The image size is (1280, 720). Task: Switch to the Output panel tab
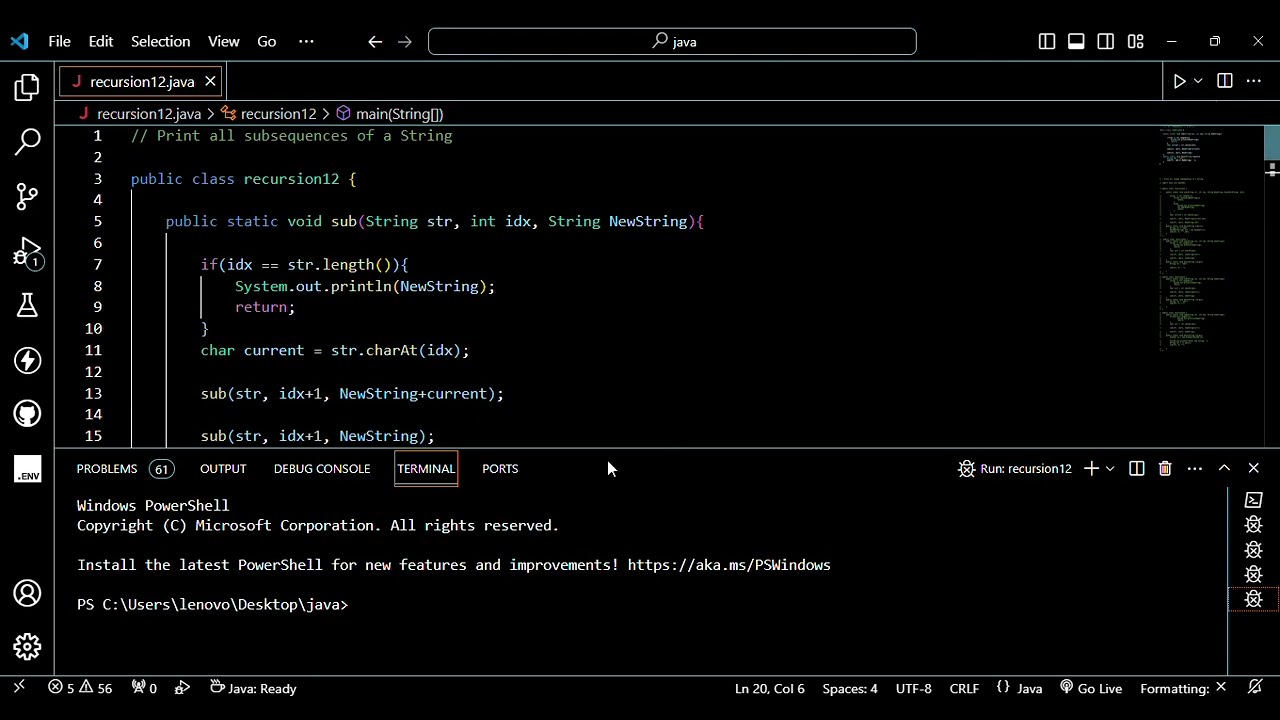(x=223, y=468)
